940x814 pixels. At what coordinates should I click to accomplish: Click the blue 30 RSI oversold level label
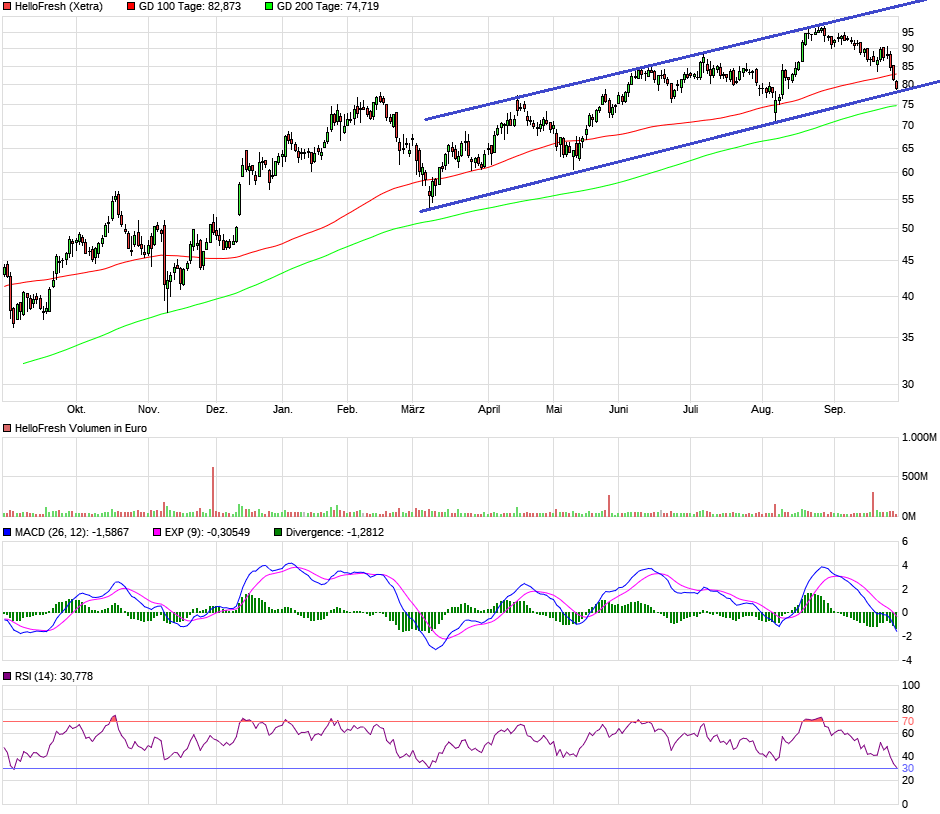[x=908, y=768]
